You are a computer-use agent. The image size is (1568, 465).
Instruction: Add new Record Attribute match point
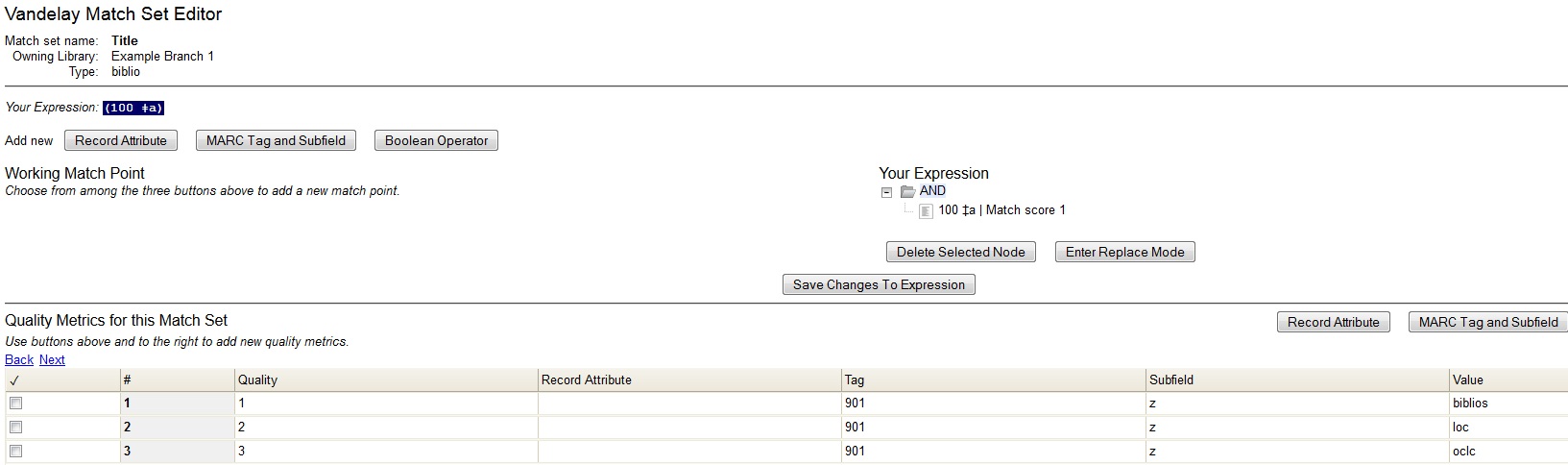click(121, 141)
